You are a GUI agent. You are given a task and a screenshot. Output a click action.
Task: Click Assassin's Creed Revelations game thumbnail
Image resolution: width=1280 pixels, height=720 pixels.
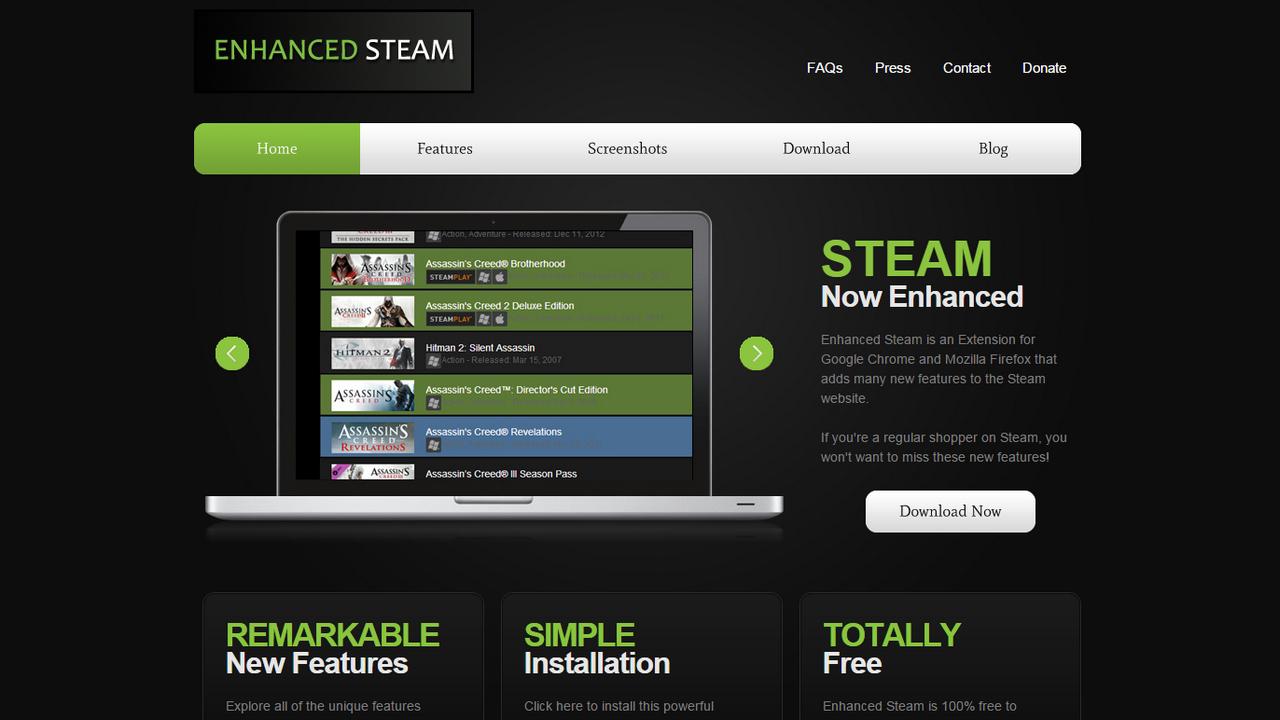coord(373,438)
